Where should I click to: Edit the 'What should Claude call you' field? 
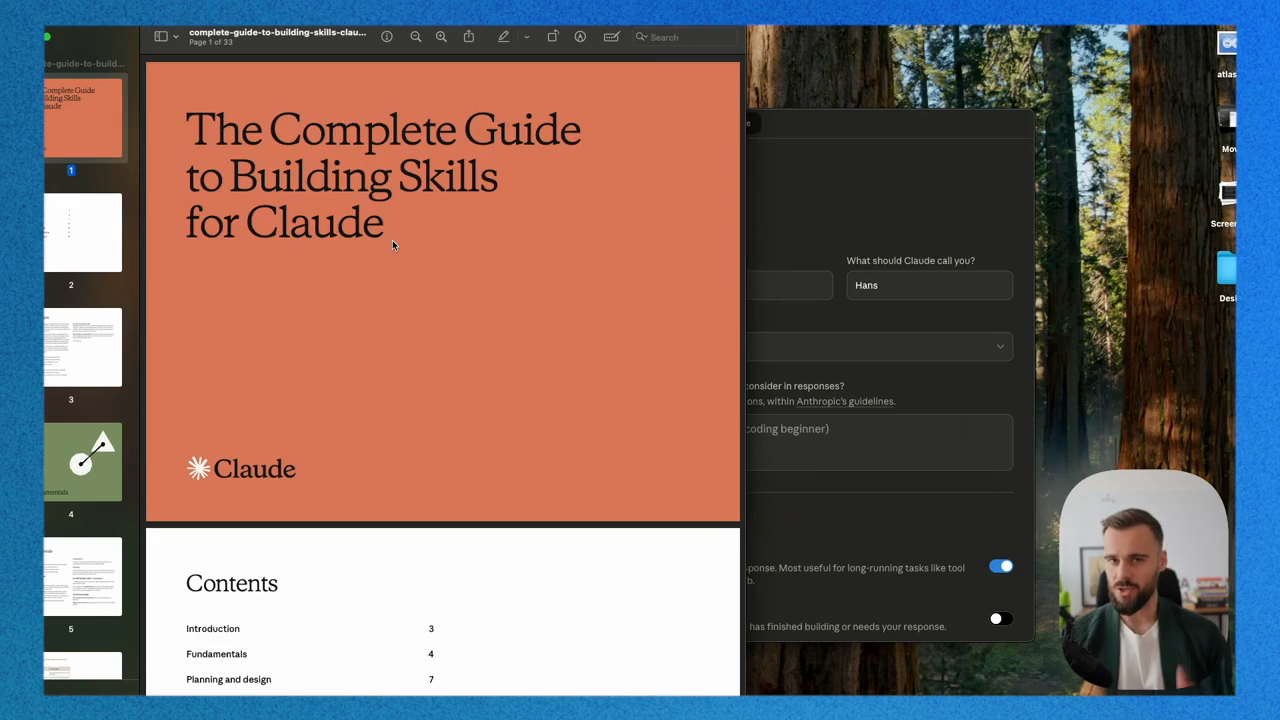[930, 285]
